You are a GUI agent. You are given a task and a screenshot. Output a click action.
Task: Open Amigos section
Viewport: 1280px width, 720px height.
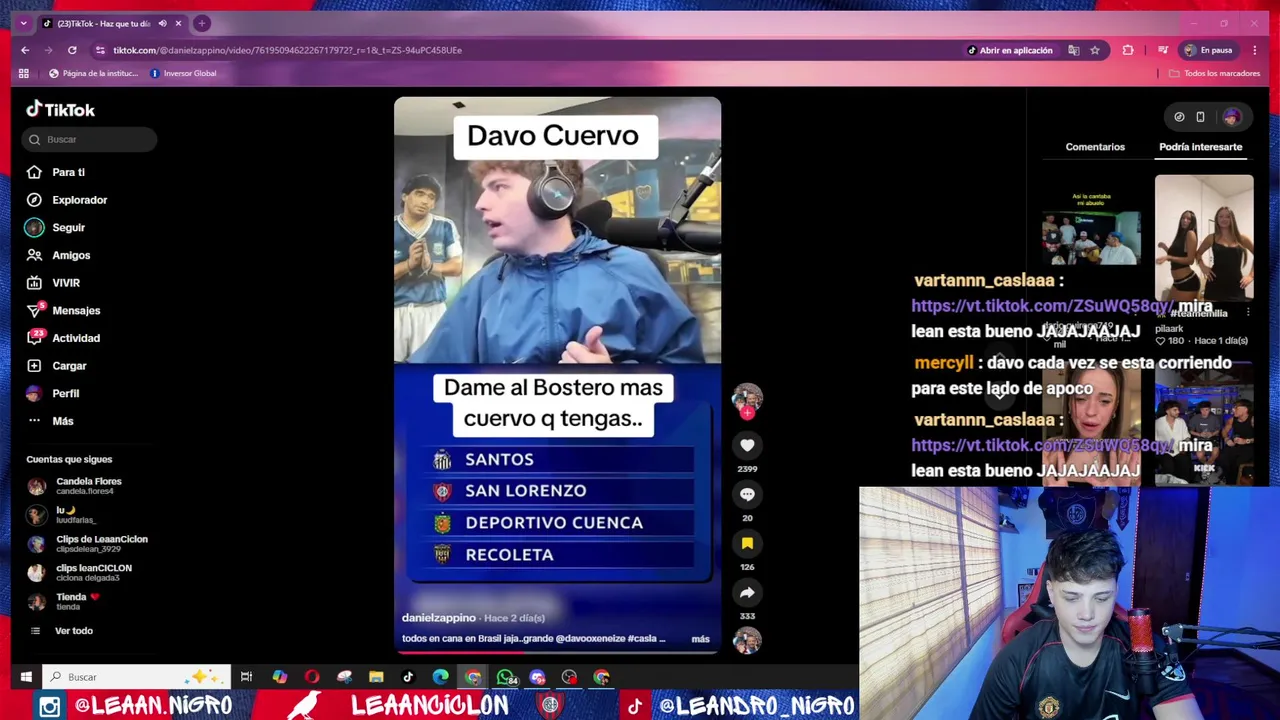[58, 255]
